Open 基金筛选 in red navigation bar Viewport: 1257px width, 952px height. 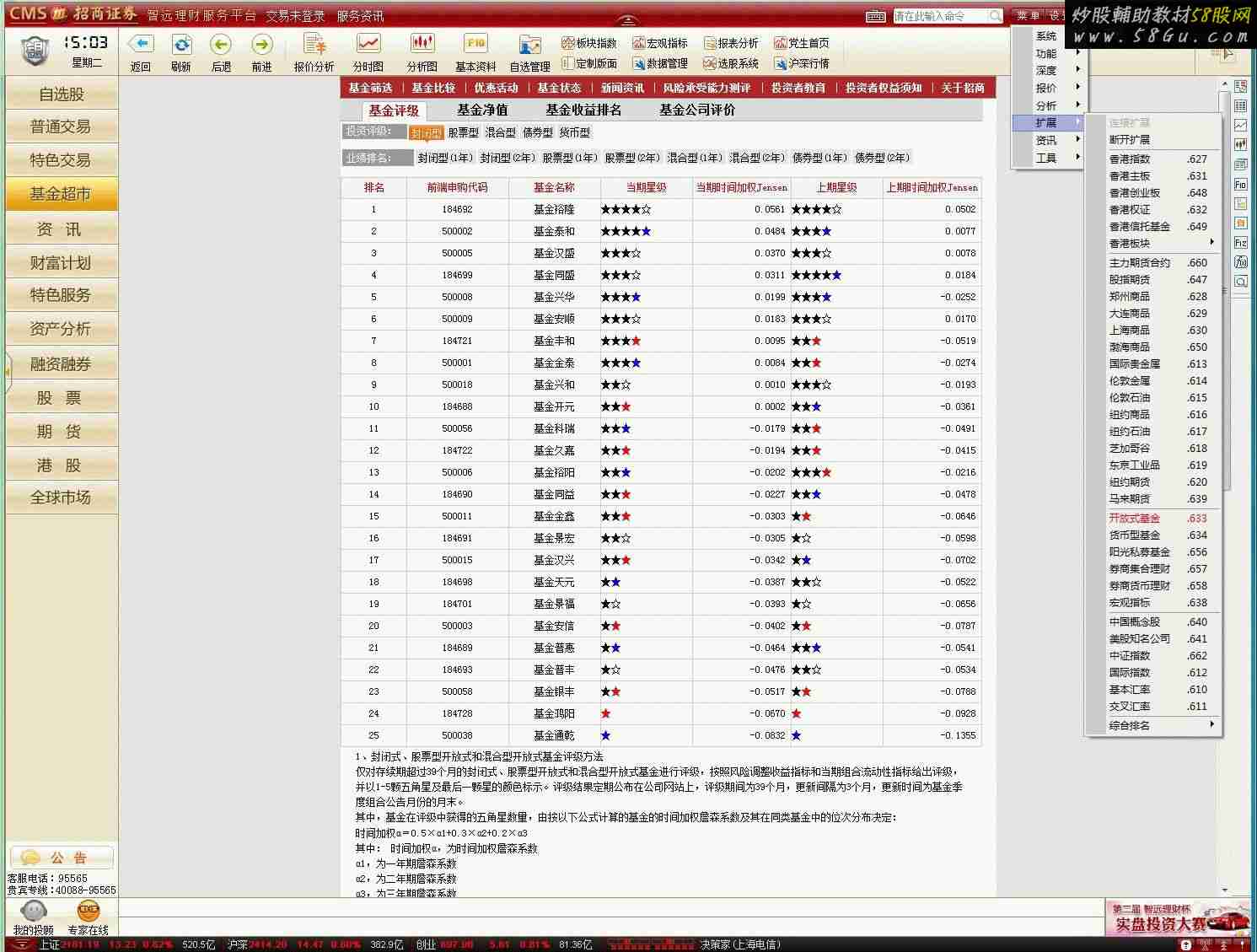pyautogui.click(x=370, y=88)
